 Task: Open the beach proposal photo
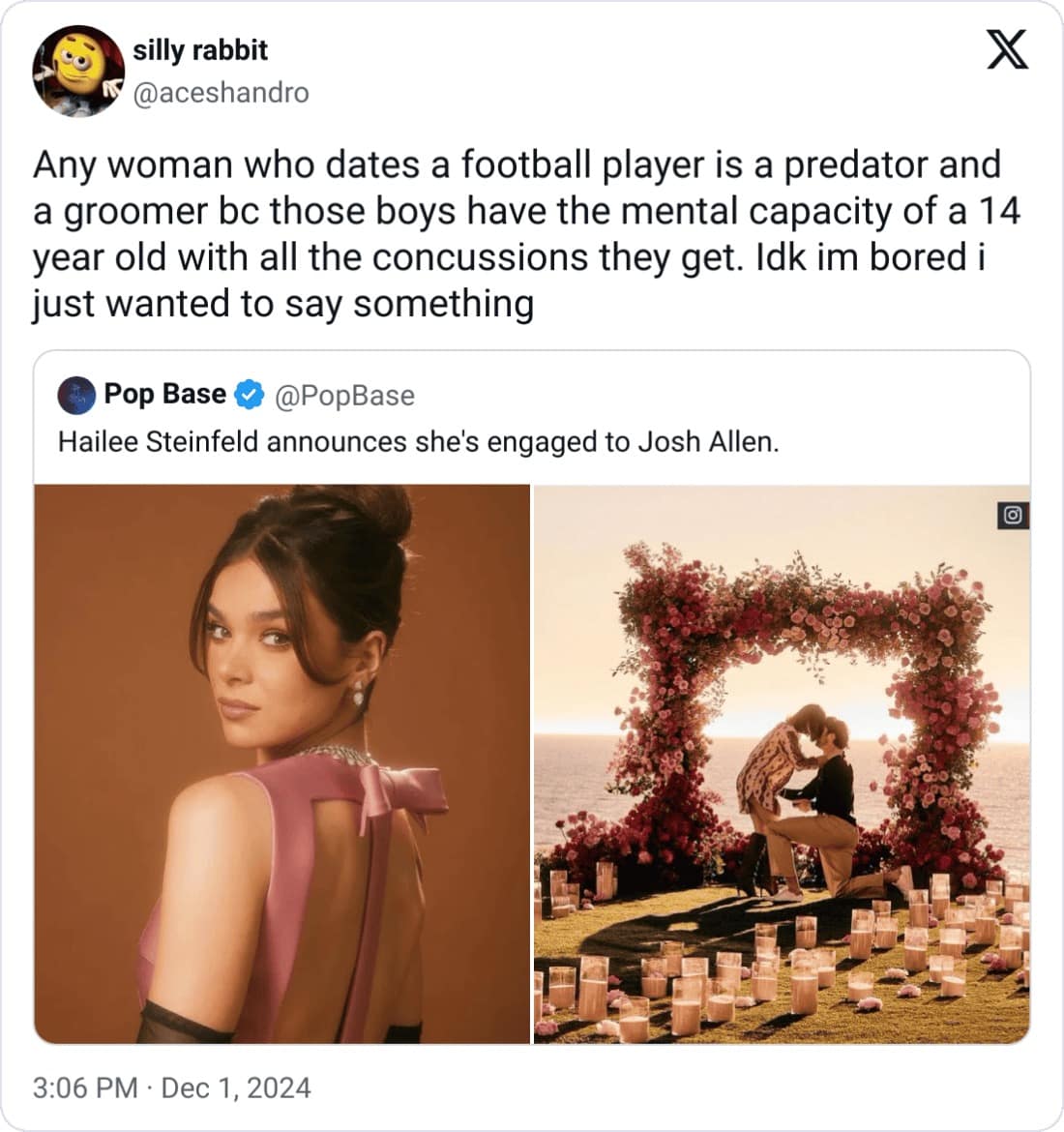point(783,764)
